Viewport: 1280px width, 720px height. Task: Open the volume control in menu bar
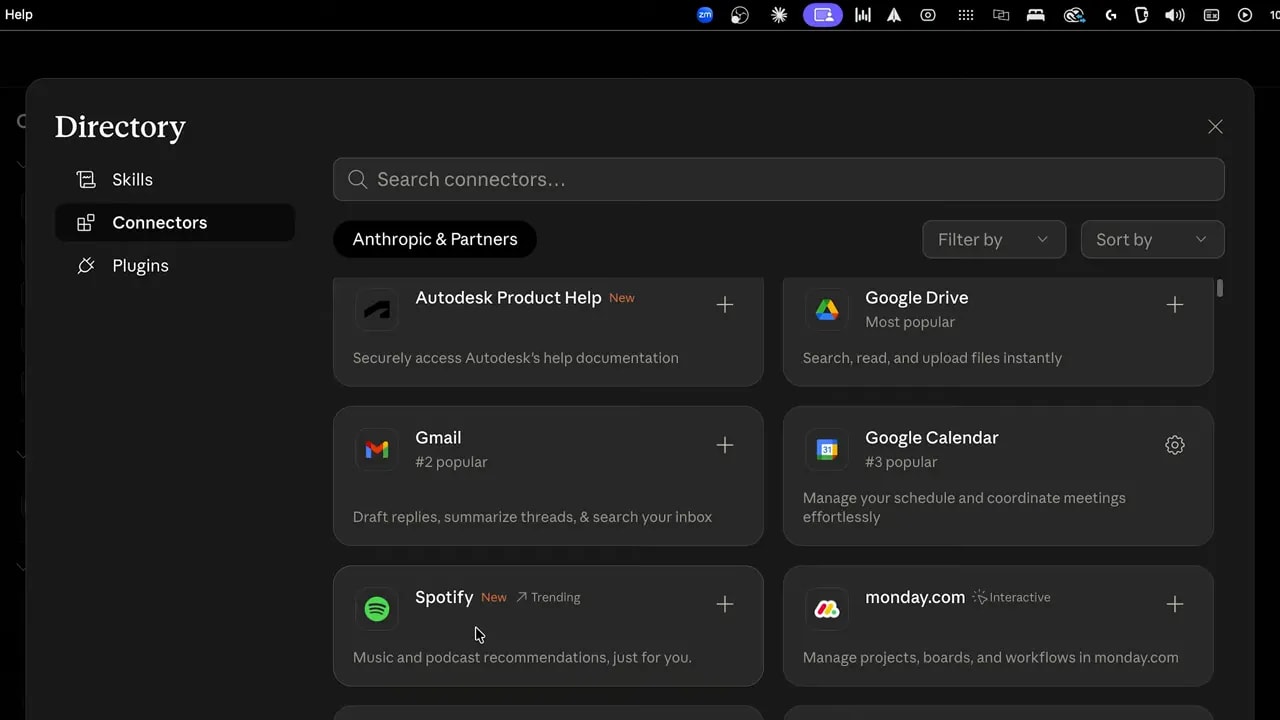coord(1175,15)
